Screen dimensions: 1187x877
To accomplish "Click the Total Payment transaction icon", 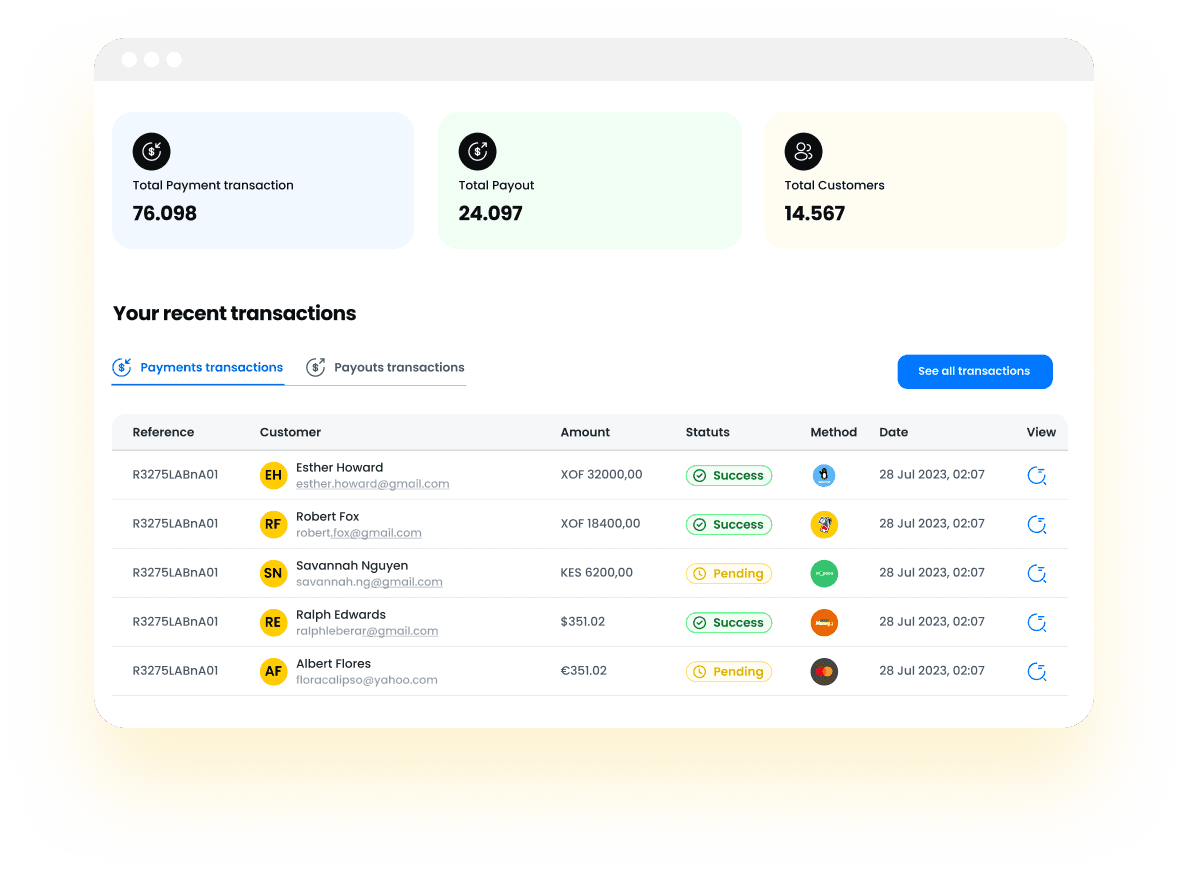I will coord(151,152).
